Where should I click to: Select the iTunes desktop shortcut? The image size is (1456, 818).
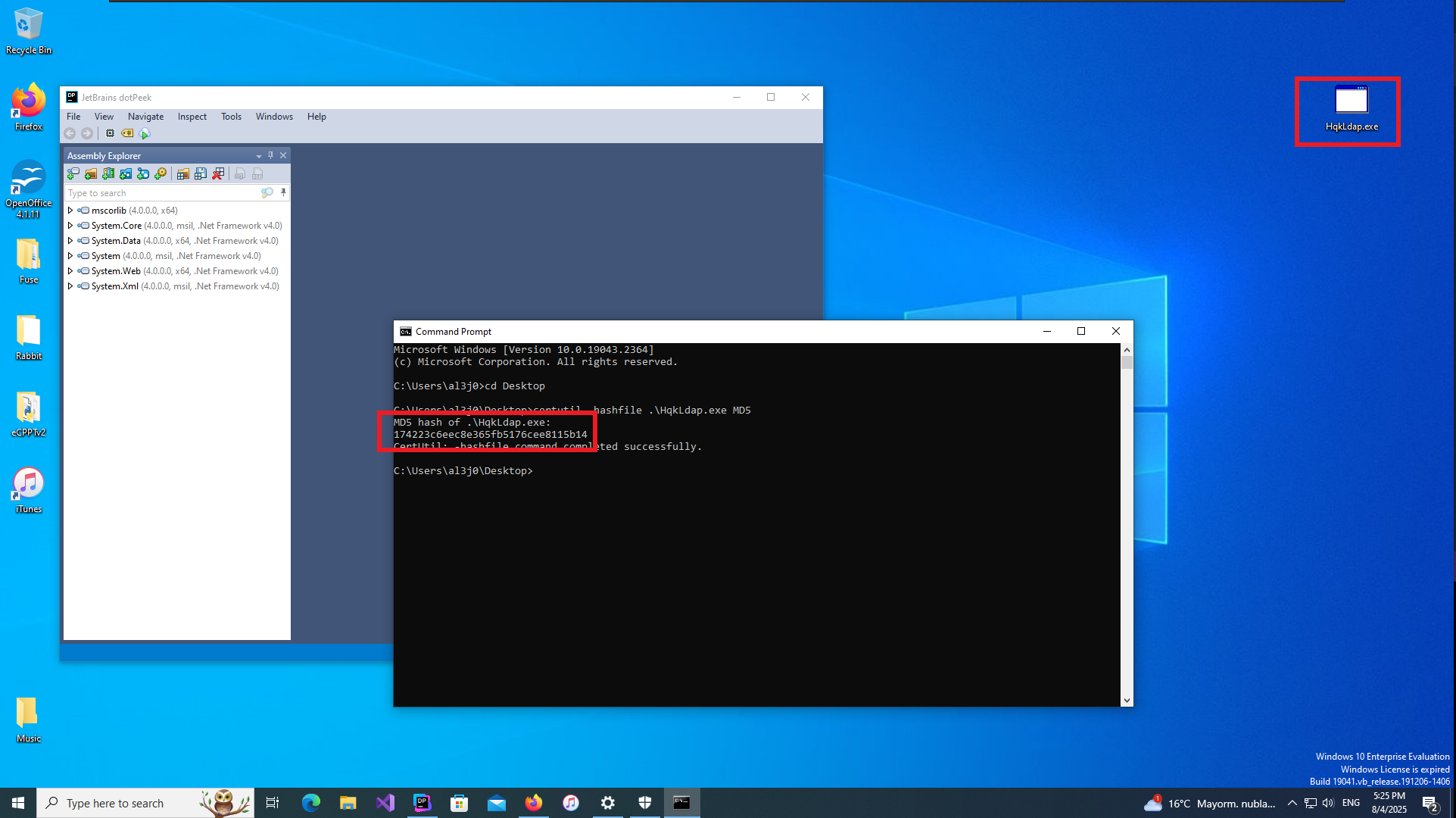pos(29,491)
